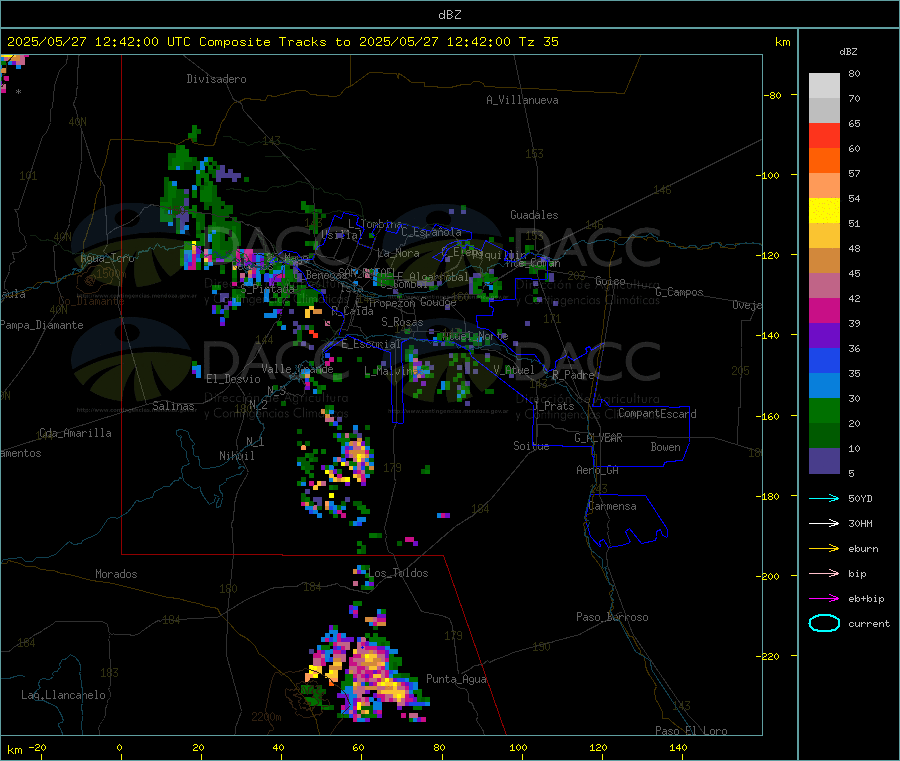Click the Los_Toldos place label
Viewport: 900px width, 761px height.
(398, 573)
